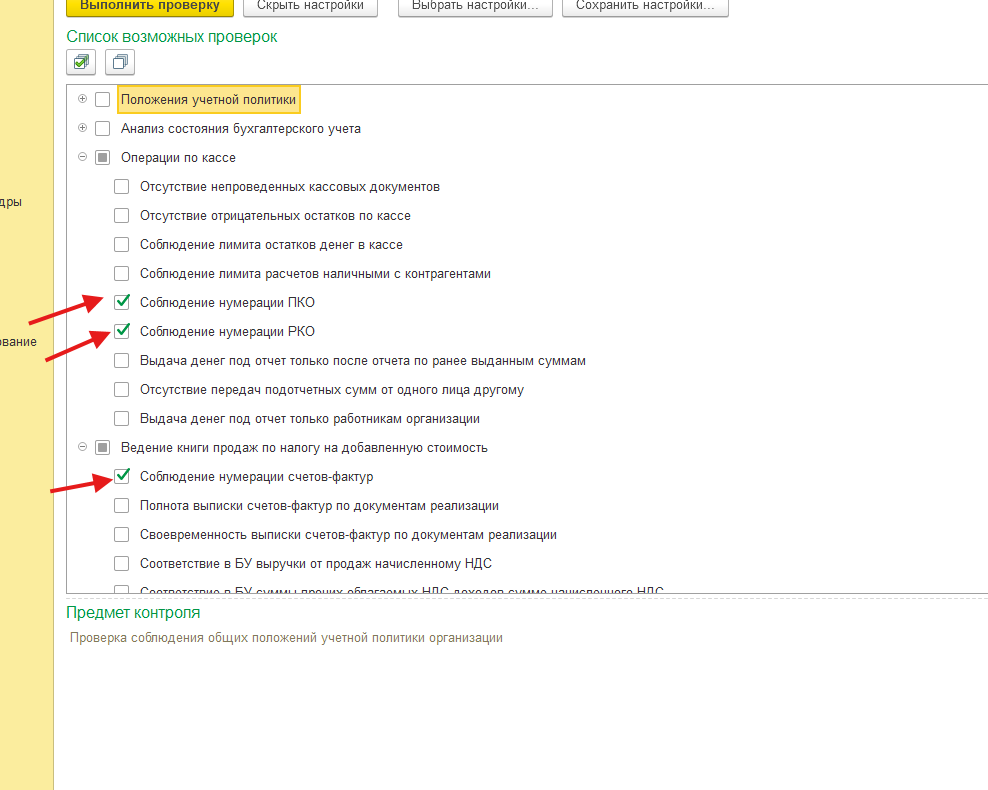This screenshot has width=988, height=790.
Task: Disable Соблюдение нумерации счетов-фактур check
Action: tap(122, 476)
